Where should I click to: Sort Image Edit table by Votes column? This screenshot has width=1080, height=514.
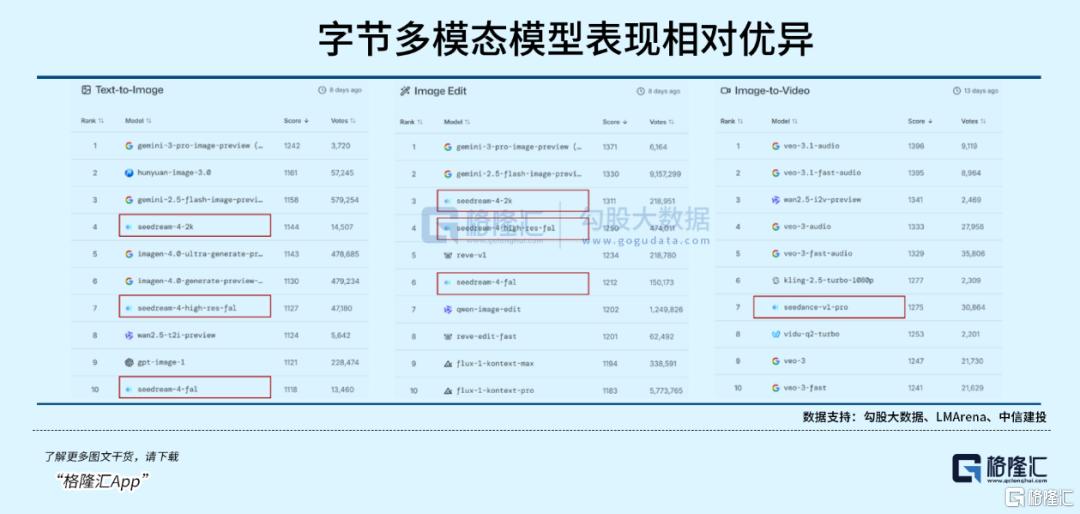661,122
